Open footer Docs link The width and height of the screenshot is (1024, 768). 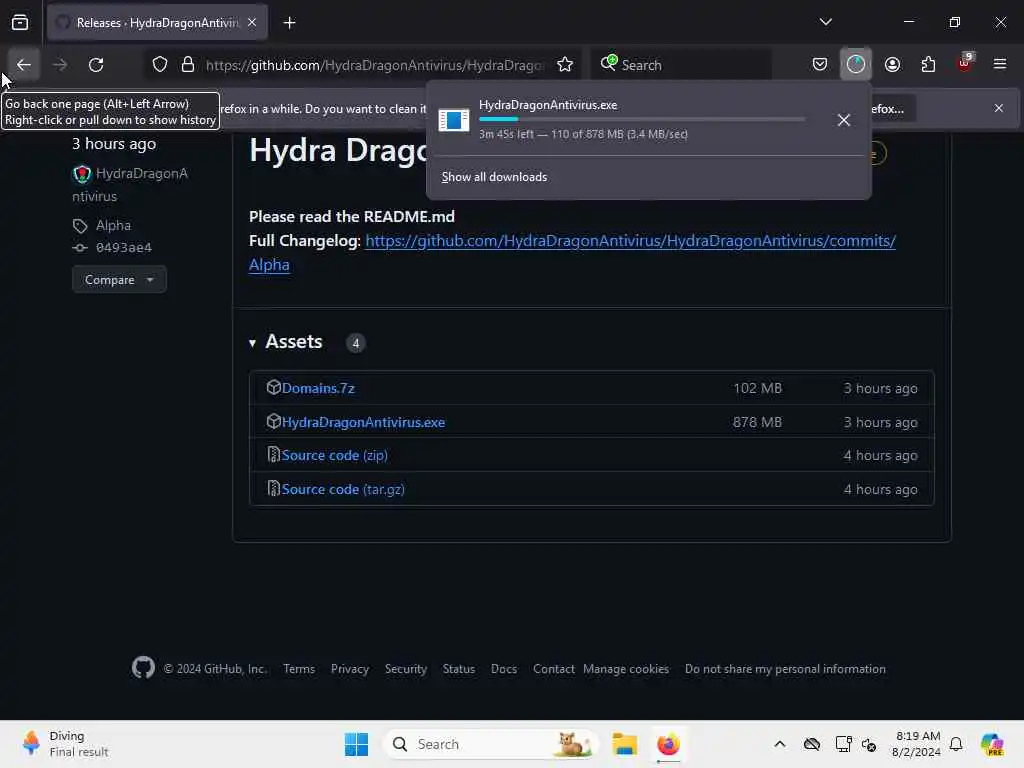pyautogui.click(x=504, y=669)
